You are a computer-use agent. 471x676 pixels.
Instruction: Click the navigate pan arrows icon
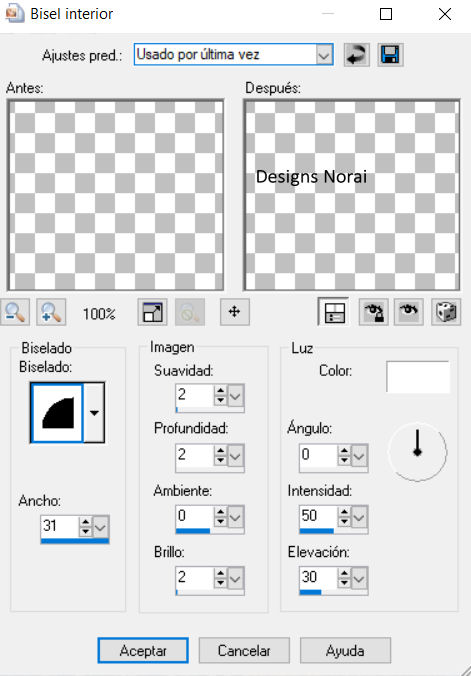point(235,312)
